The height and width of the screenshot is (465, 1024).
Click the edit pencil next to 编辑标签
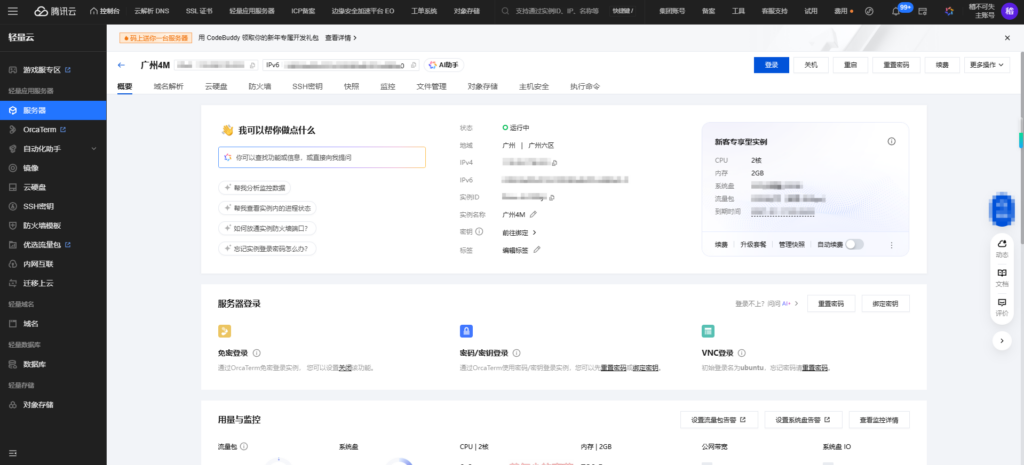pyautogui.click(x=538, y=249)
